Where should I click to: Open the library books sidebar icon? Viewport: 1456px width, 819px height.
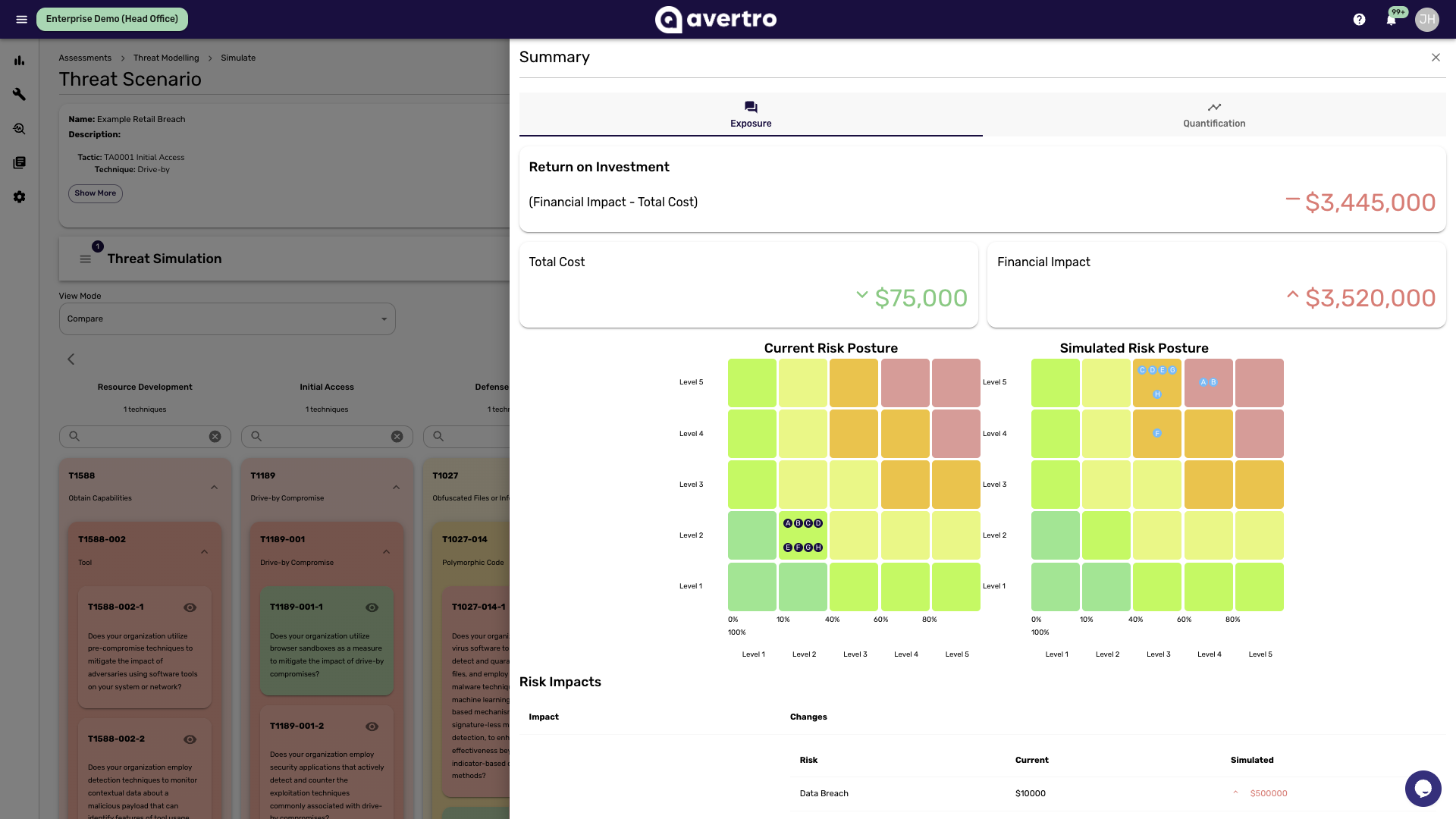coord(20,162)
